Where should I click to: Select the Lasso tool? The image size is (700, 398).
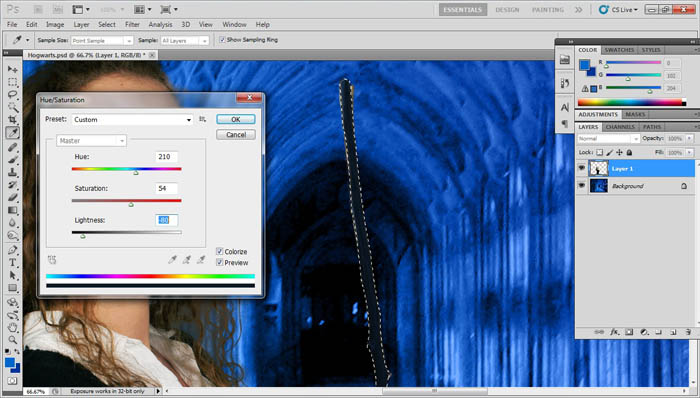[x=12, y=95]
